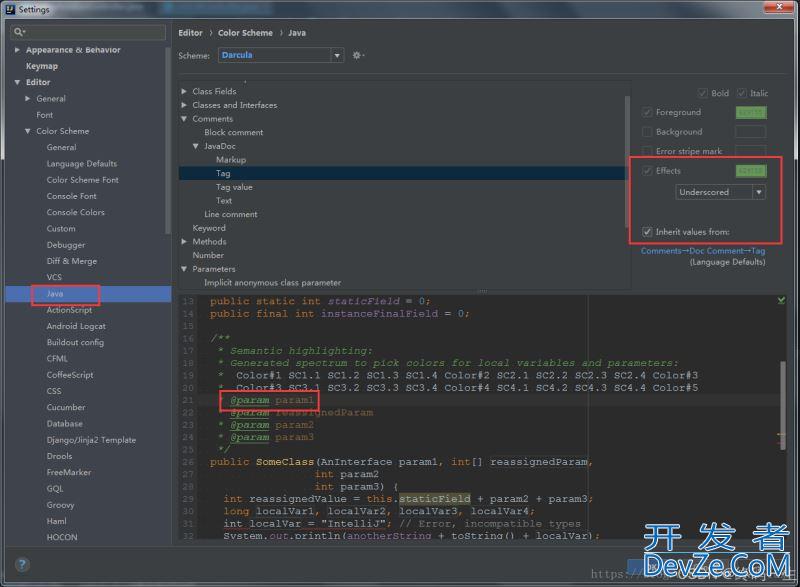
Task: Select the Text attribute under JavaDoc
Action: tap(224, 201)
